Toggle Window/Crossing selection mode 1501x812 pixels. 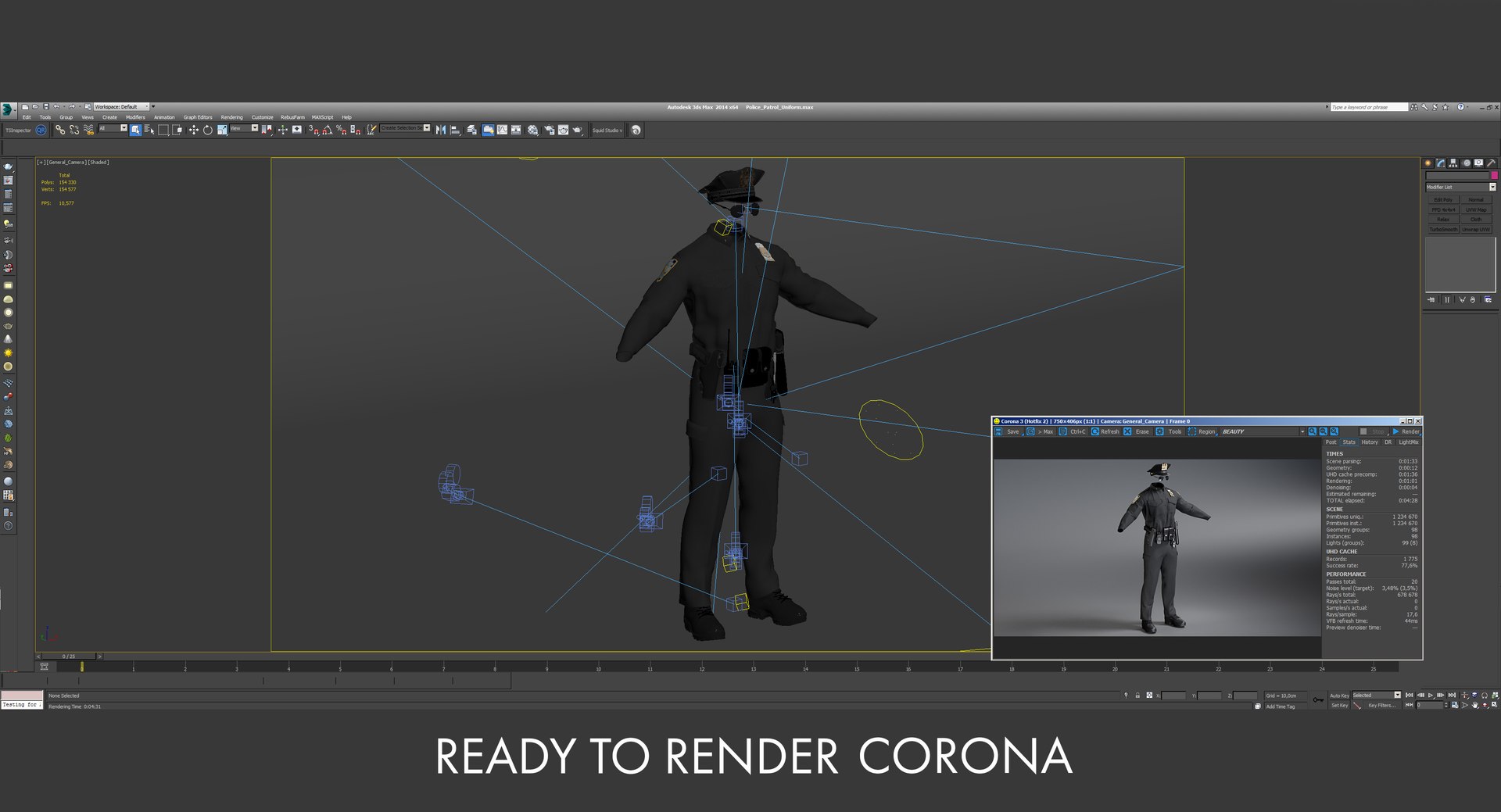(177, 130)
